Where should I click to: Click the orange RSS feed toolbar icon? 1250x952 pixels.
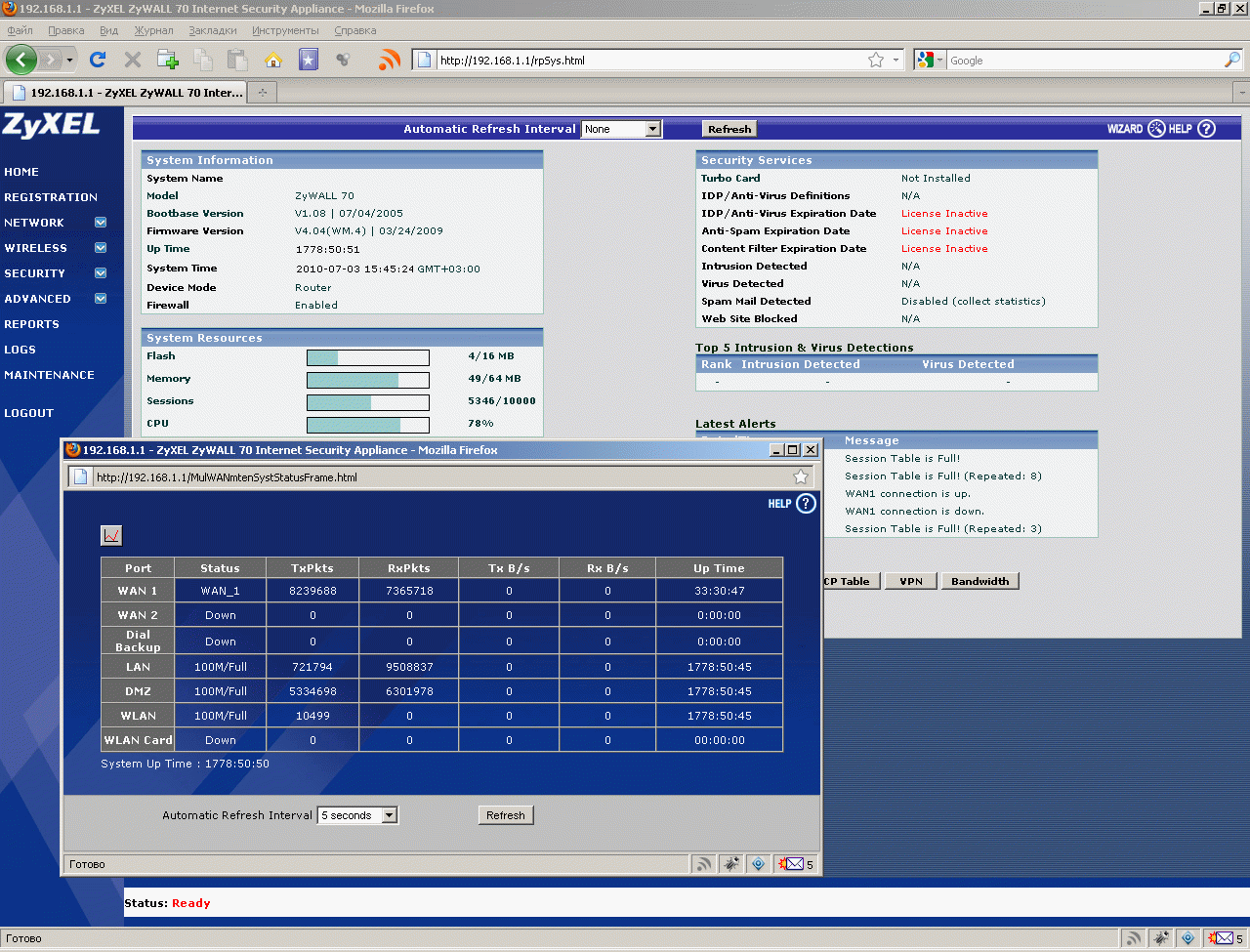(x=390, y=60)
